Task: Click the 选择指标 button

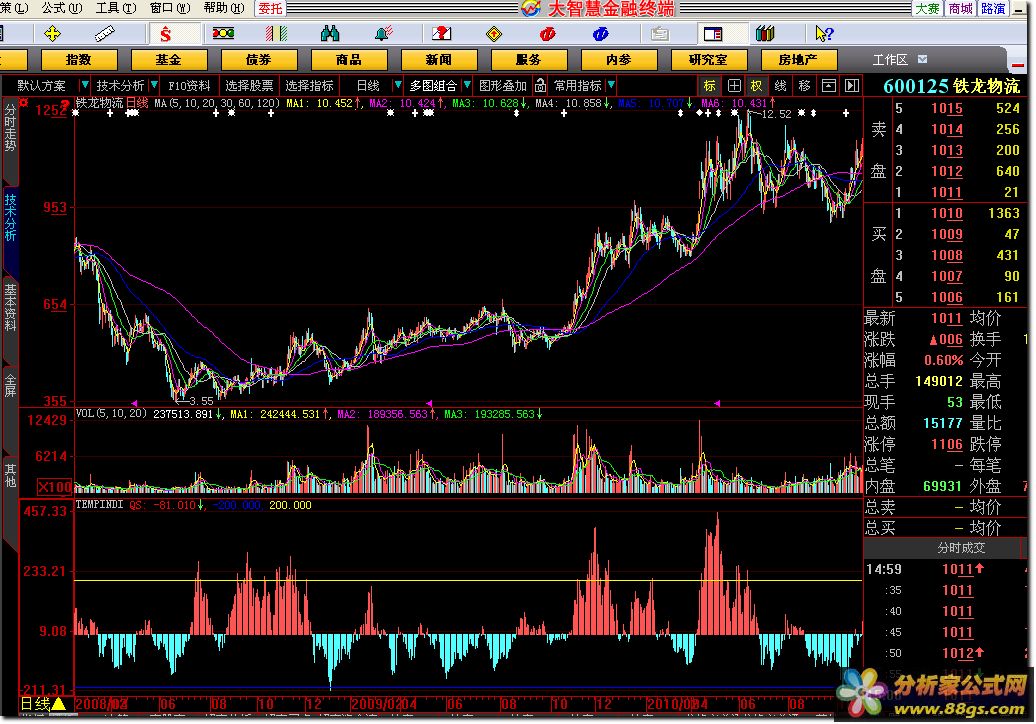Action: coord(309,85)
